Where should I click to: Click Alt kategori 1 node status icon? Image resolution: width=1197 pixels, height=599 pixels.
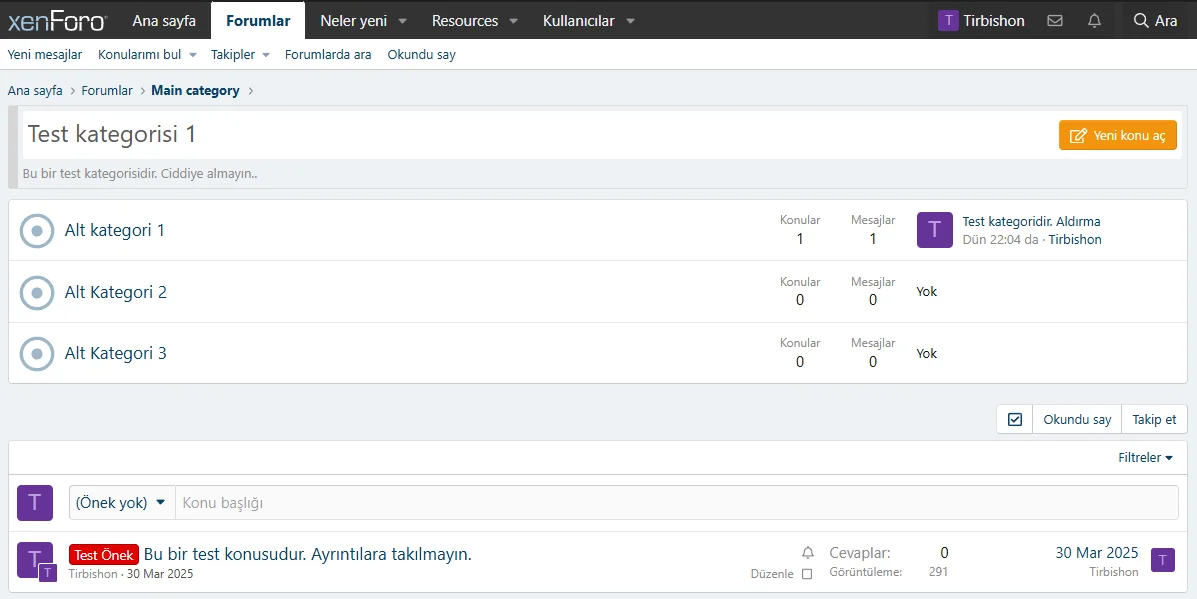point(37,230)
